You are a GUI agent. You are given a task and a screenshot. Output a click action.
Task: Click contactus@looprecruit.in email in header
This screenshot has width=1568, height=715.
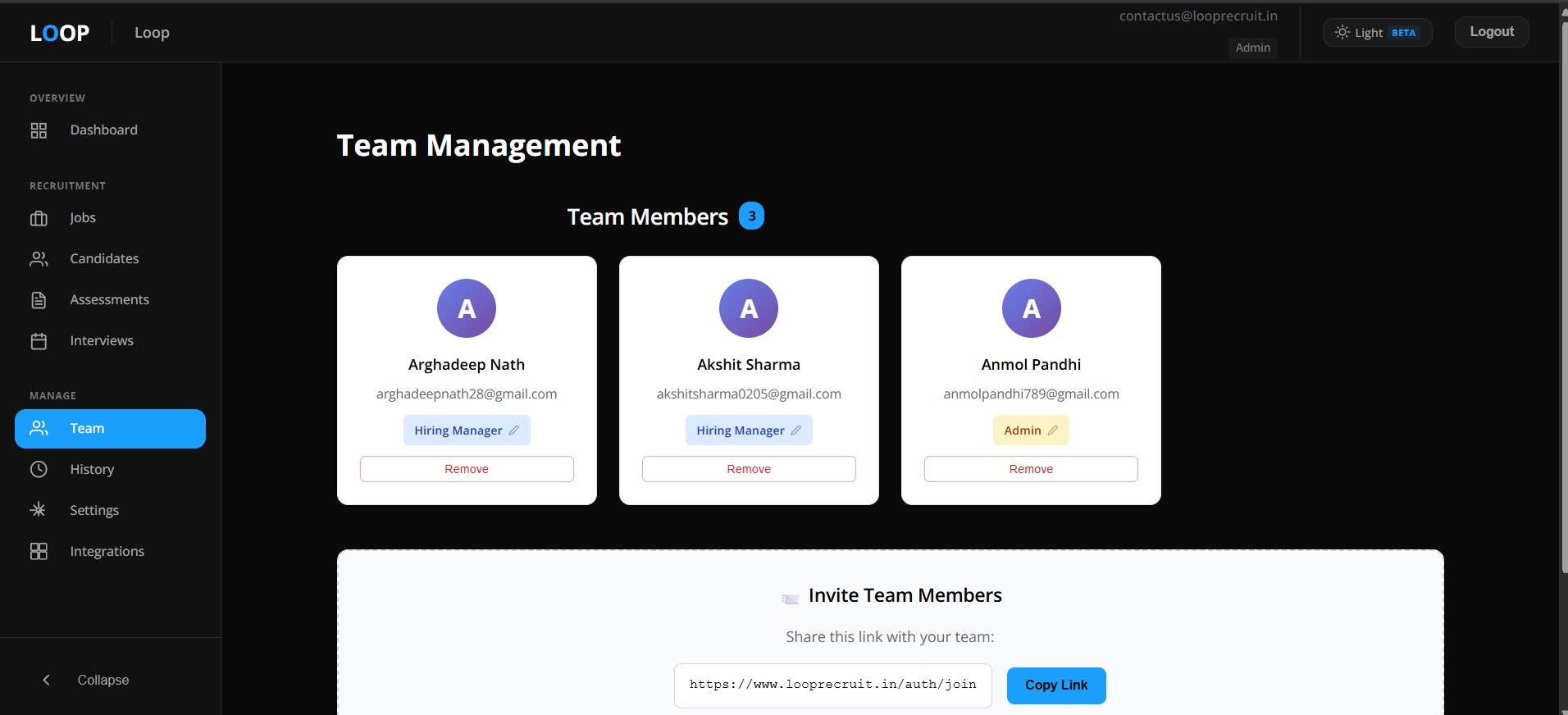point(1198,16)
